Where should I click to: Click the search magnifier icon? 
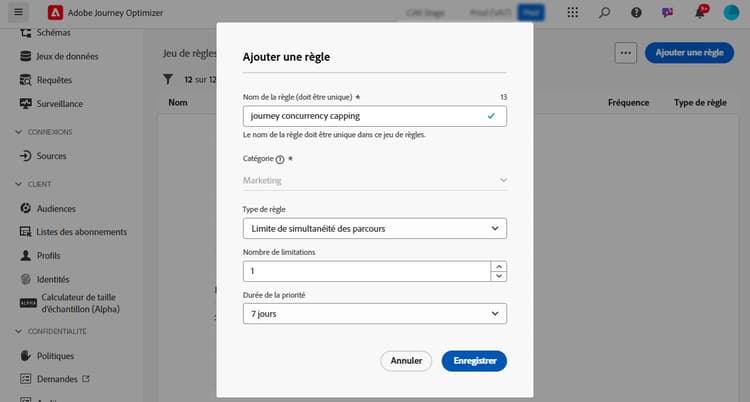click(604, 12)
